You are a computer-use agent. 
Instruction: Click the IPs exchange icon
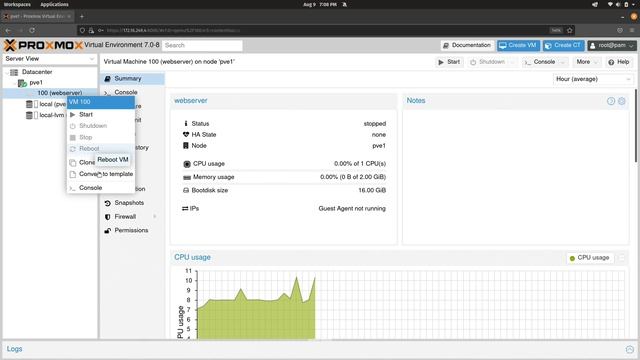[x=185, y=209]
